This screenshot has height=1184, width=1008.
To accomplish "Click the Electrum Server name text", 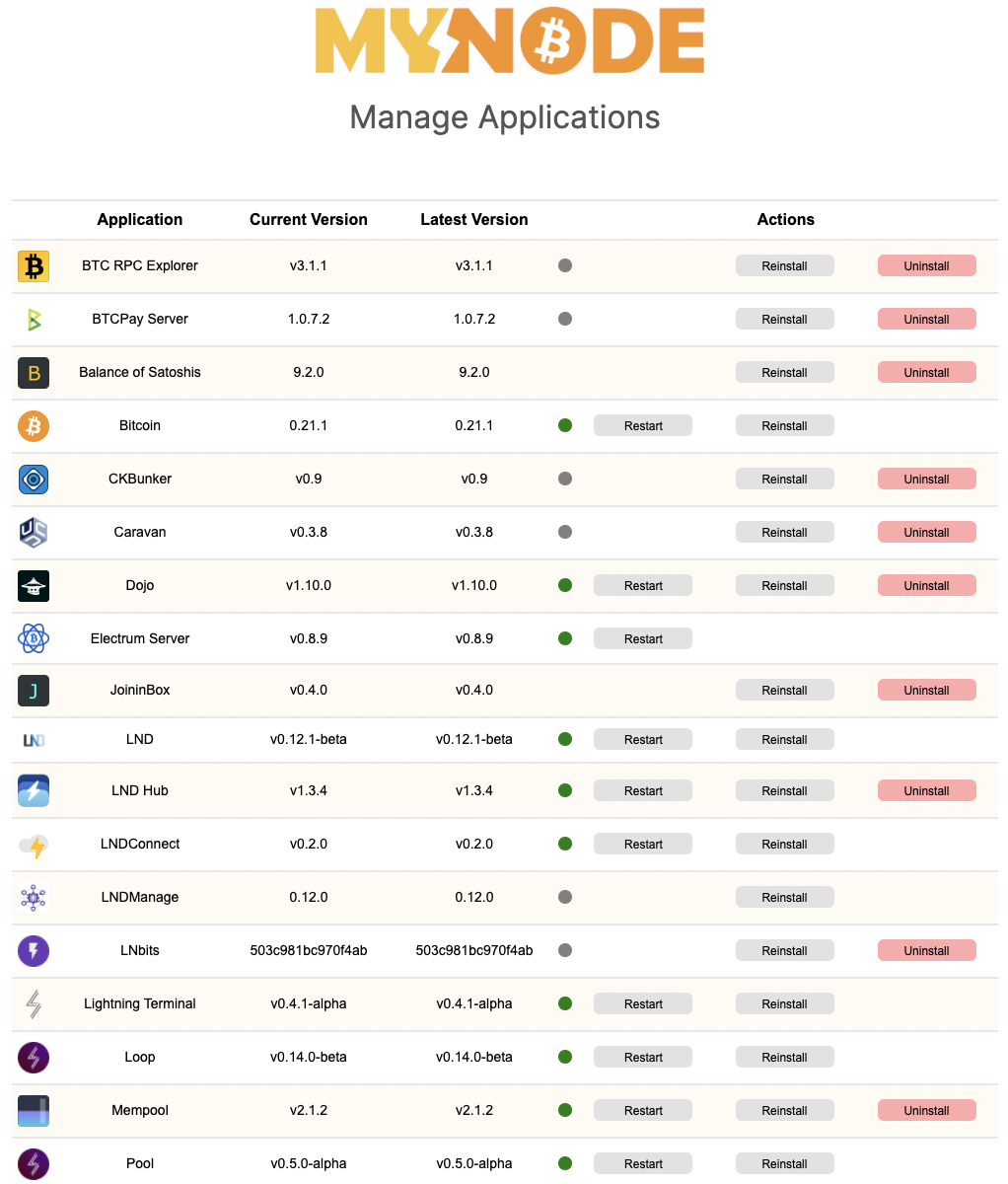I will tap(140, 638).
